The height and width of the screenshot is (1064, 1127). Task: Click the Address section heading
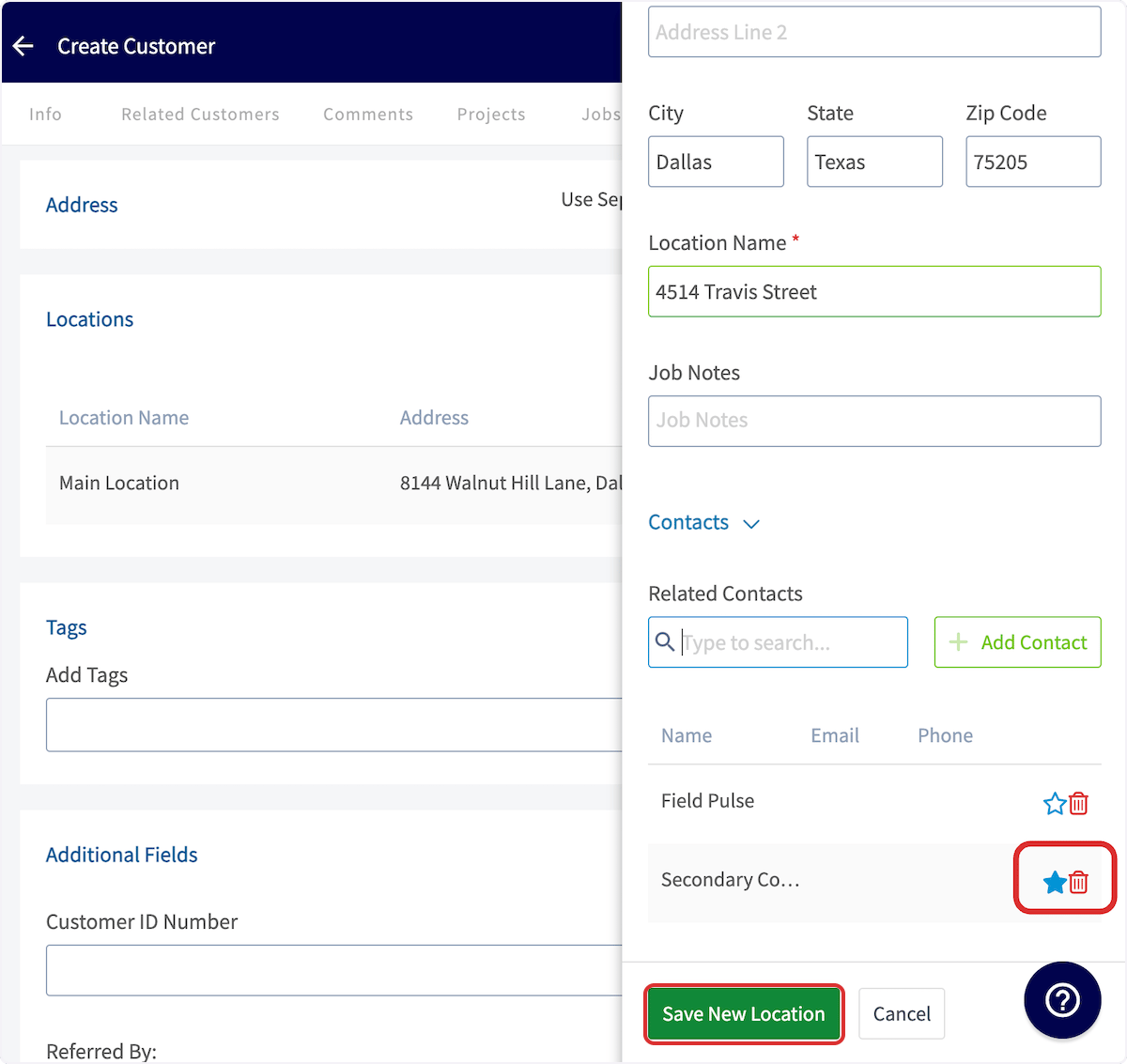pyautogui.click(x=82, y=205)
